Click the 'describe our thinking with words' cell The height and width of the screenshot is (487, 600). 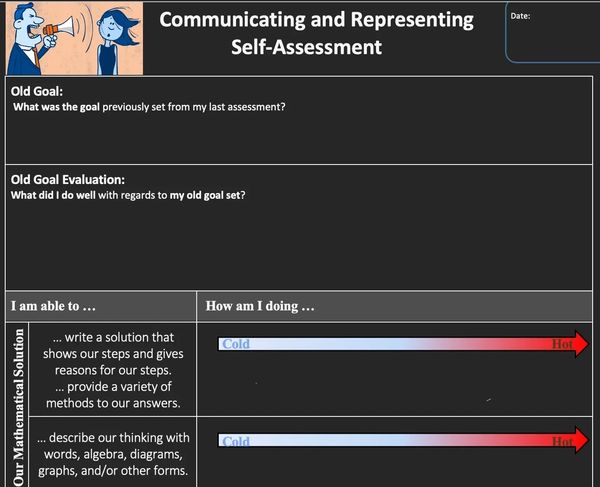click(113, 453)
